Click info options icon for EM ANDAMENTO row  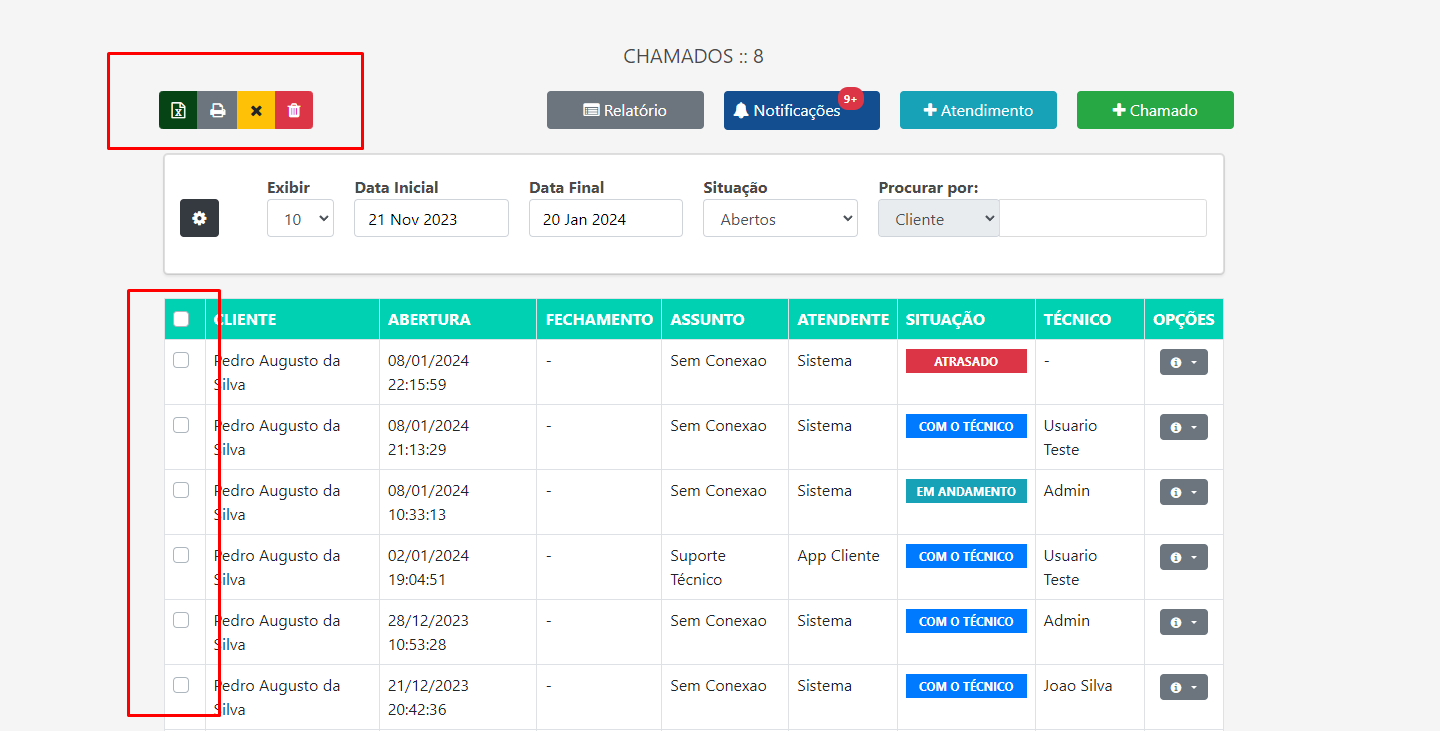(x=1183, y=492)
